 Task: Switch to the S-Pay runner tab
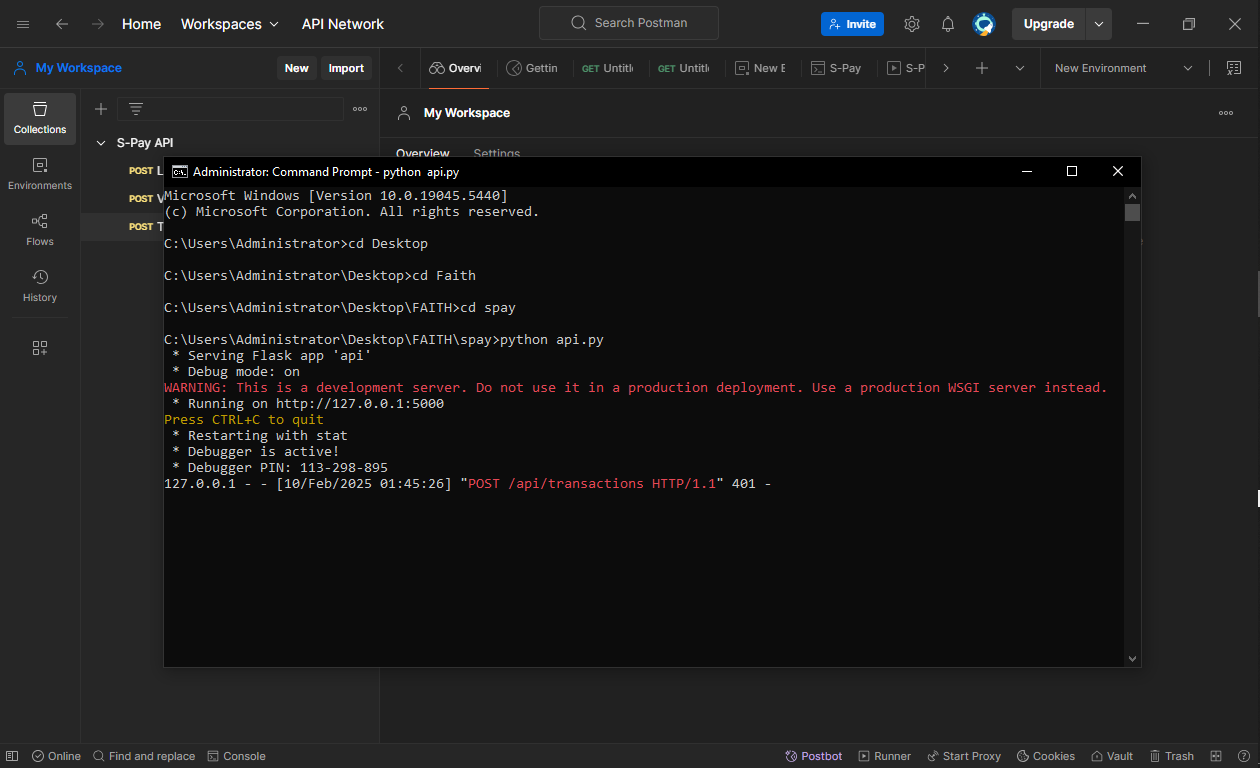tap(906, 68)
